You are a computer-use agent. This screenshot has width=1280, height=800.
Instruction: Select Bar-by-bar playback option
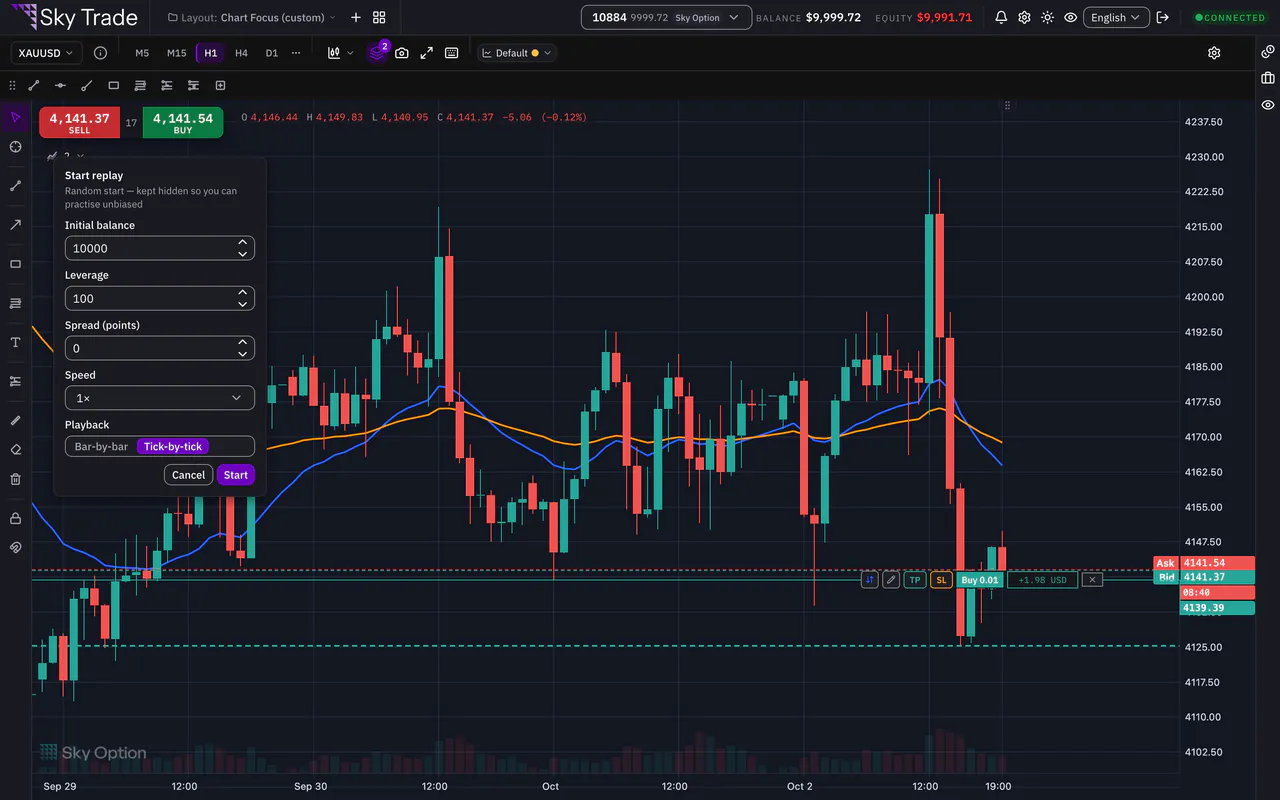click(101, 447)
